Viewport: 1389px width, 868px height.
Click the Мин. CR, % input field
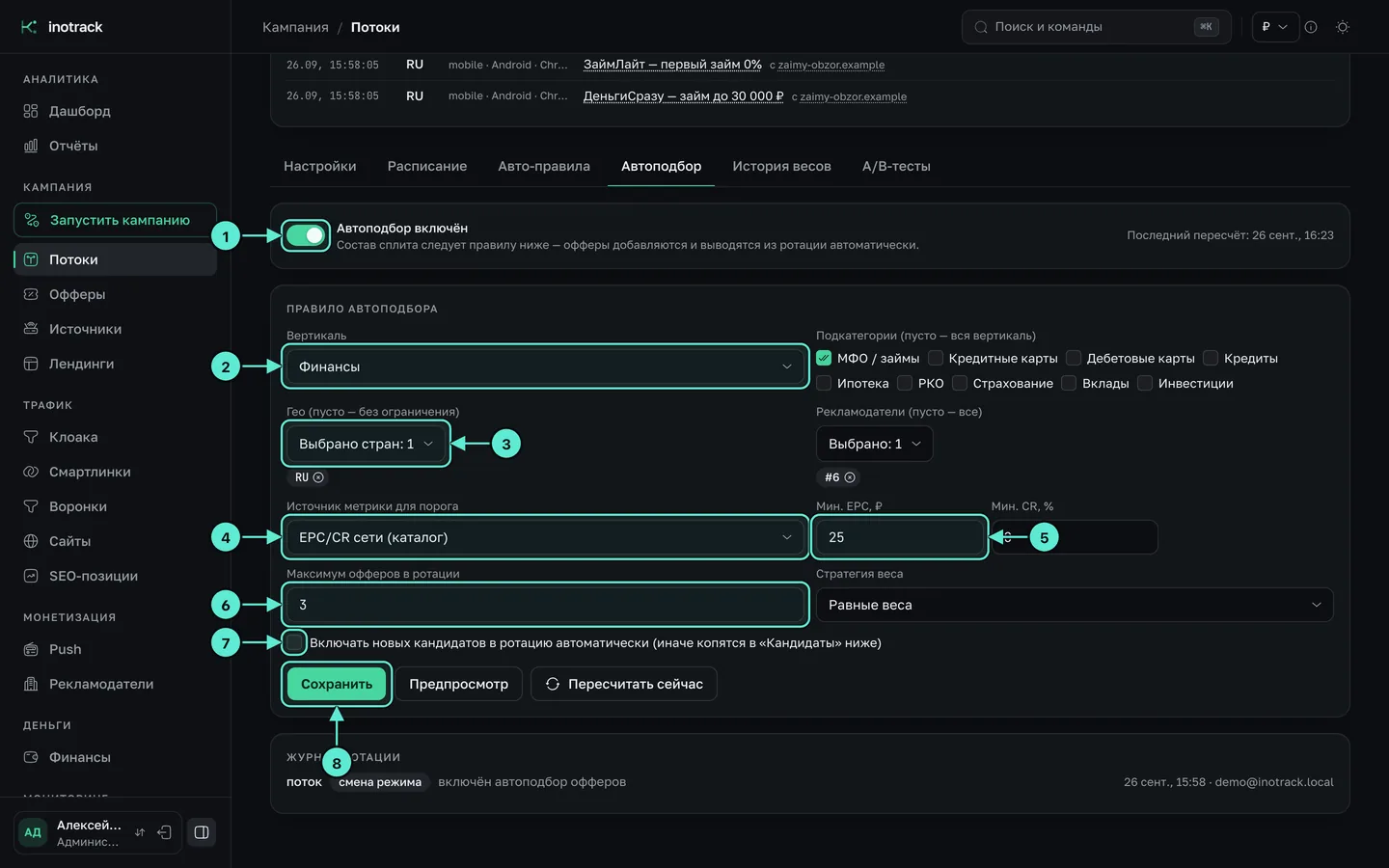(1075, 537)
